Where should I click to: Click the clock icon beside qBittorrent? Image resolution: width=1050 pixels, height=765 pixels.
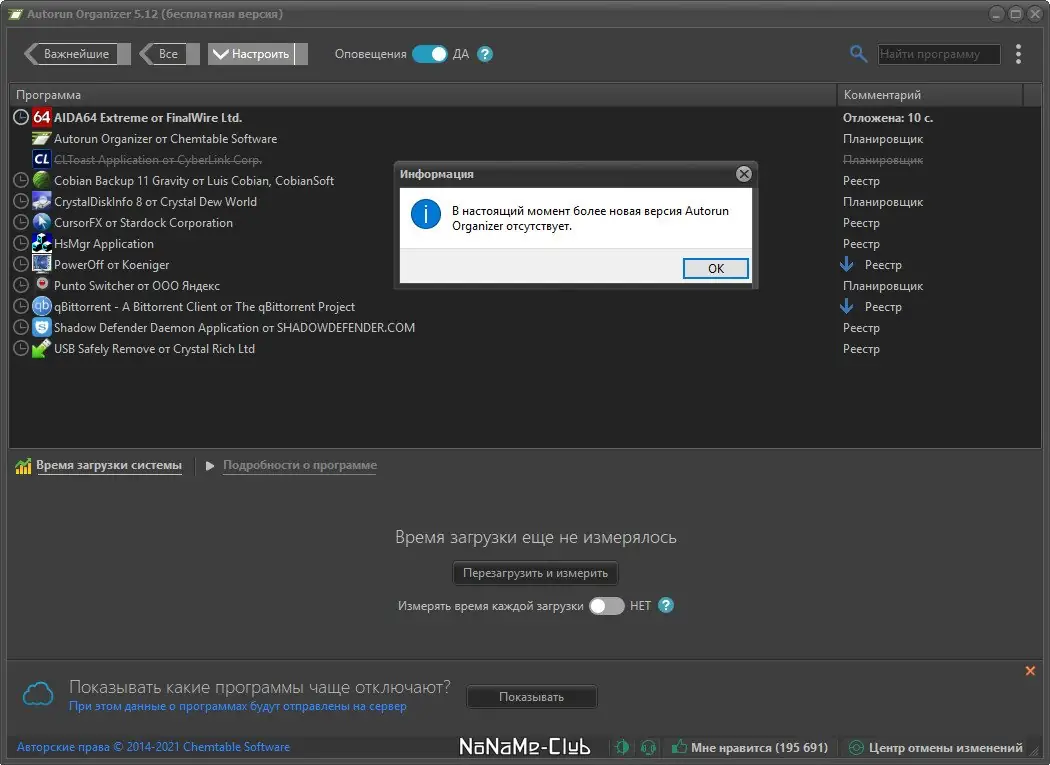pos(21,306)
